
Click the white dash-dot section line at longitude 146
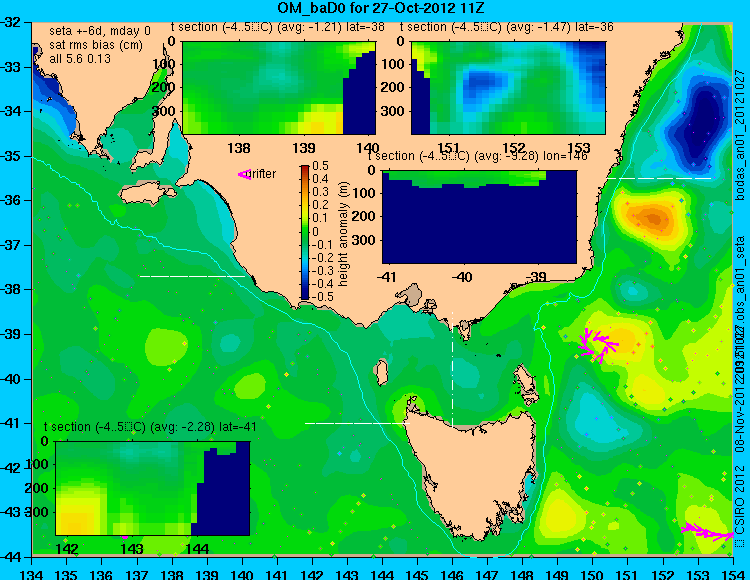tap(452, 368)
